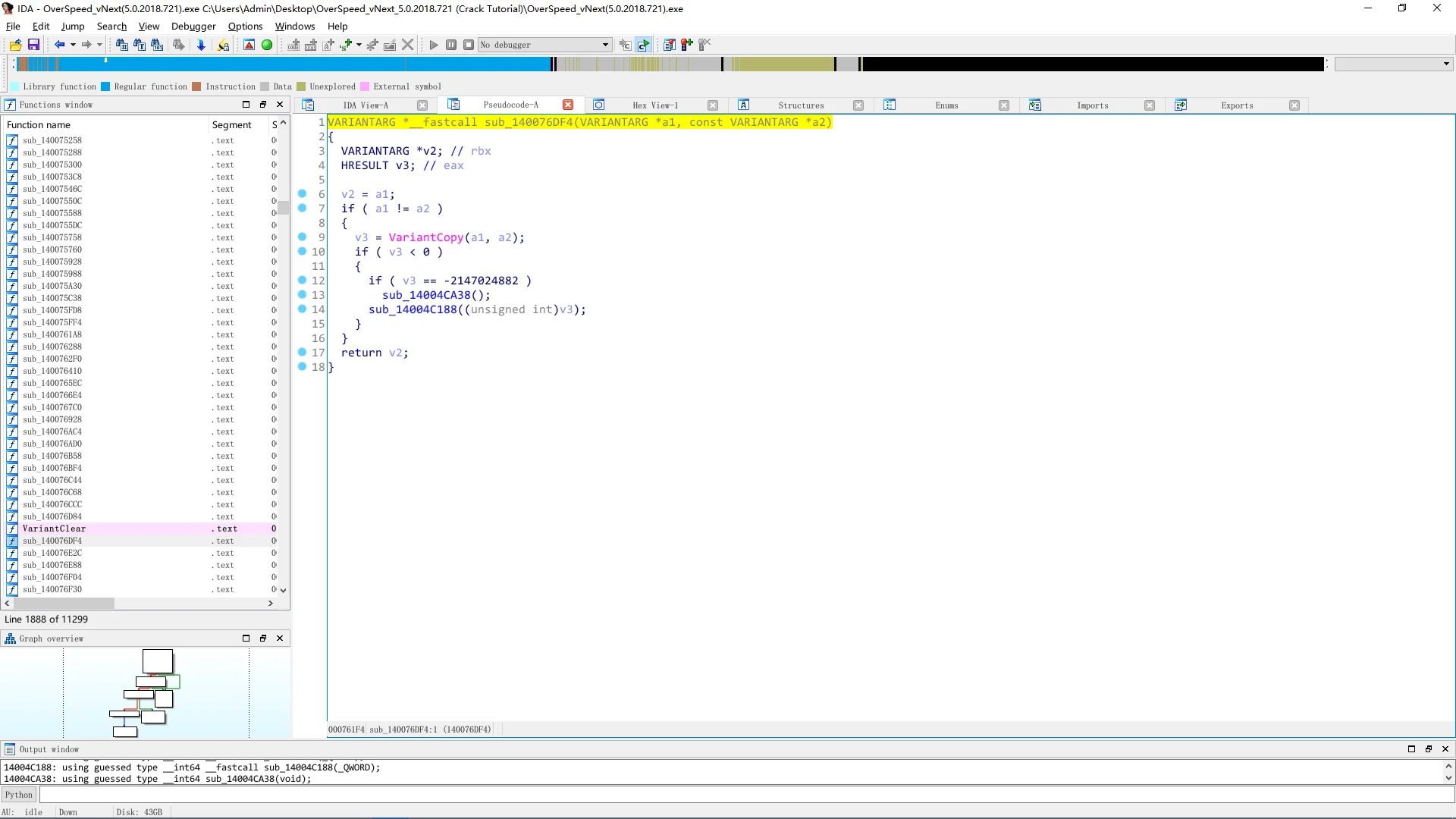Pause the process with the pause button
Image resolution: width=1456 pixels, height=819 pixels.
click(x=451, y=45)
